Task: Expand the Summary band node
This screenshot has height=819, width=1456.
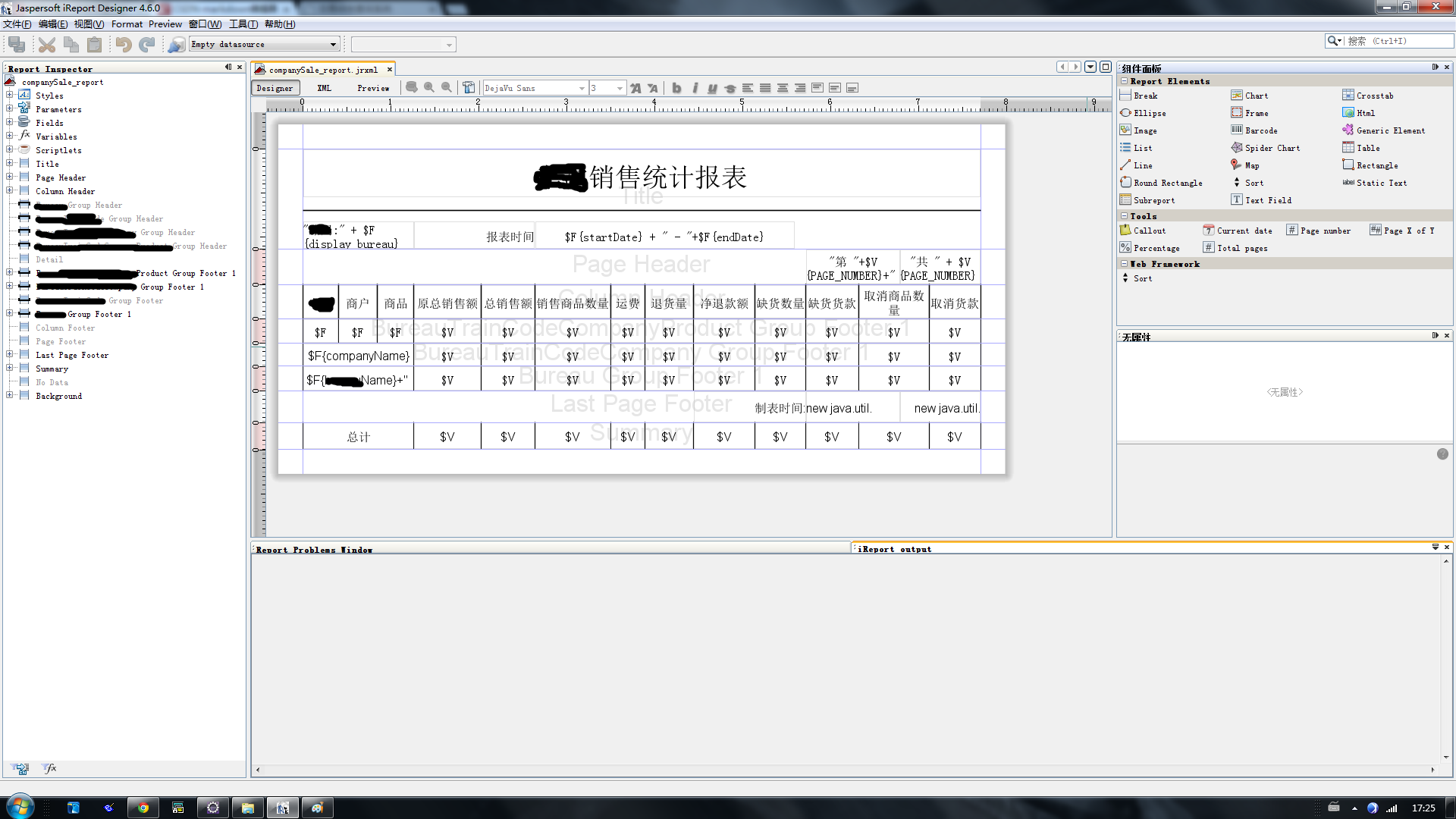Action: click(10, 369)
